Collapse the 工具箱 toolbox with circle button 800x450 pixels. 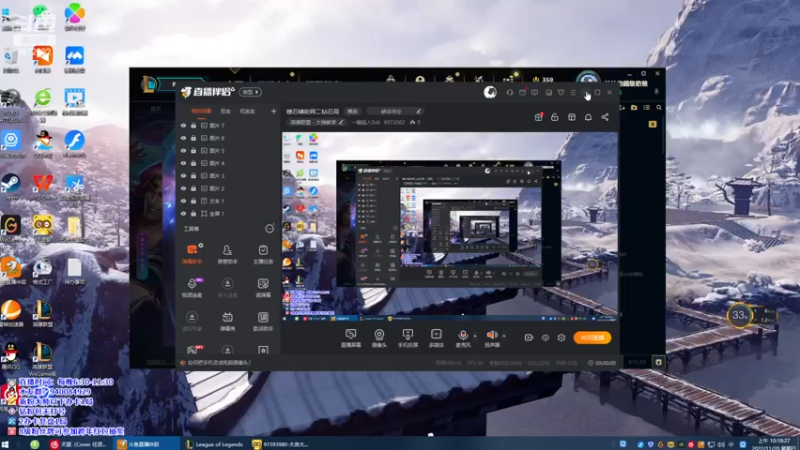(x=269, y=229)
